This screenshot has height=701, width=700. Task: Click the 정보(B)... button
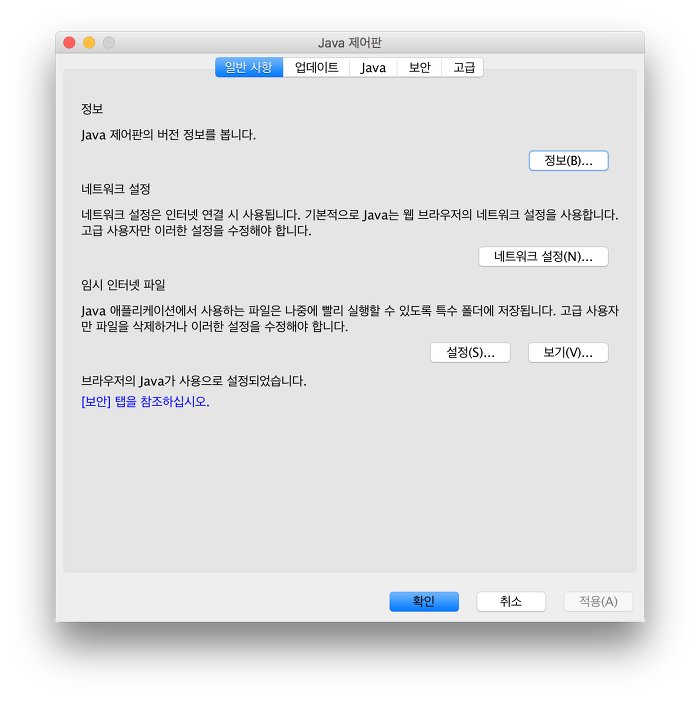coord(568,160)
